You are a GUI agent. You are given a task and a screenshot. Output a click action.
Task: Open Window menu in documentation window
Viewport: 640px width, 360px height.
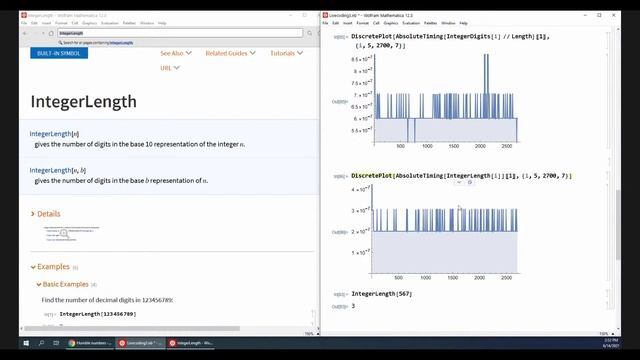point(147,23)
